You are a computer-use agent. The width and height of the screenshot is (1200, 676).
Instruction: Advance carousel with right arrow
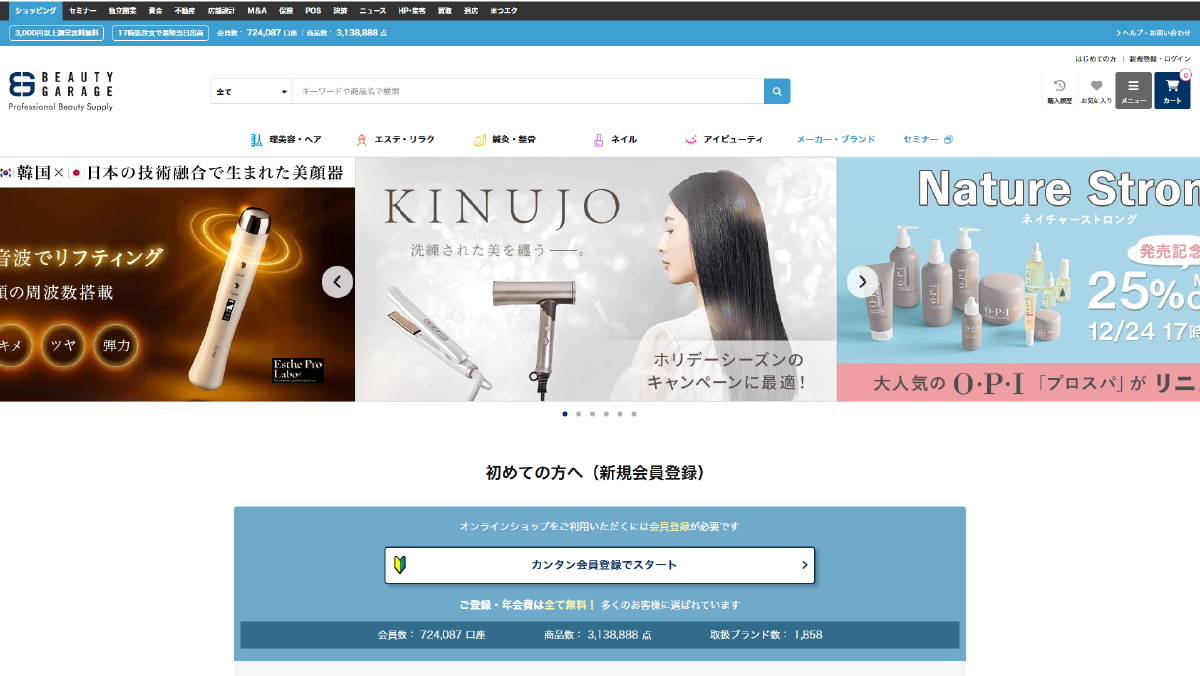pyautogui.click(x=862, y=282)
